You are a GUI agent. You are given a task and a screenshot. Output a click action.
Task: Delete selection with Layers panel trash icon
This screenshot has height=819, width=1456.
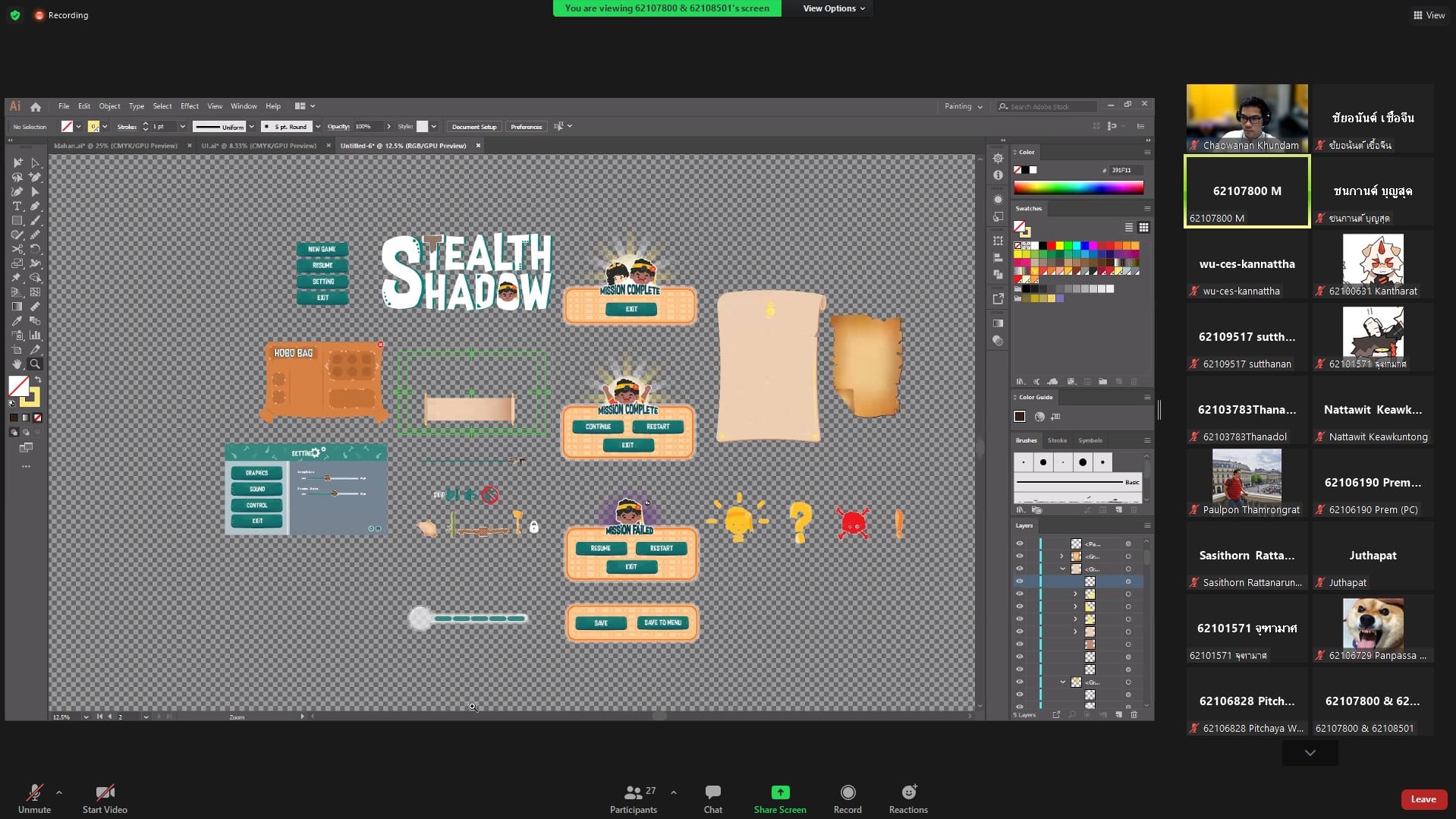tap(1134, 715)
